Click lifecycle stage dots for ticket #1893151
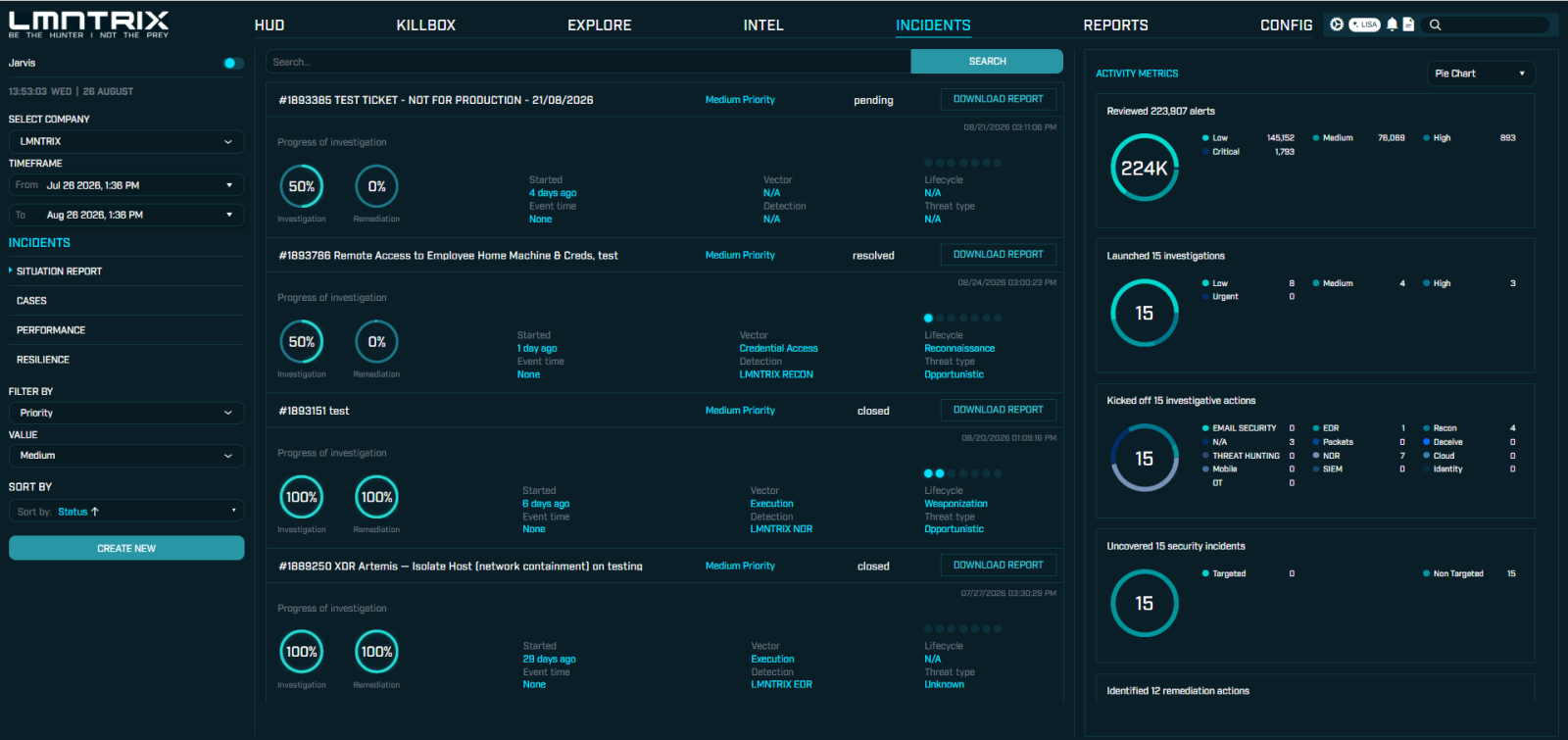The width and height of the screenshot is (1568, 740). tap(963, 473)
